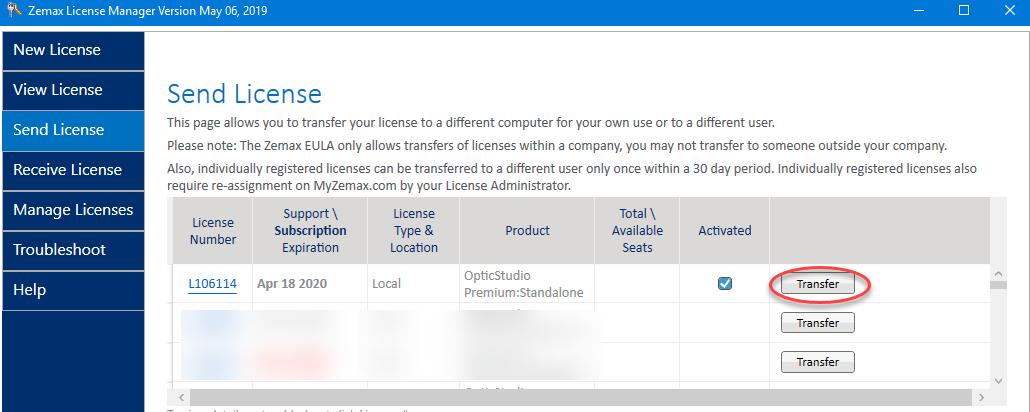
Task: Open the New License page
Action: [73, 51]
